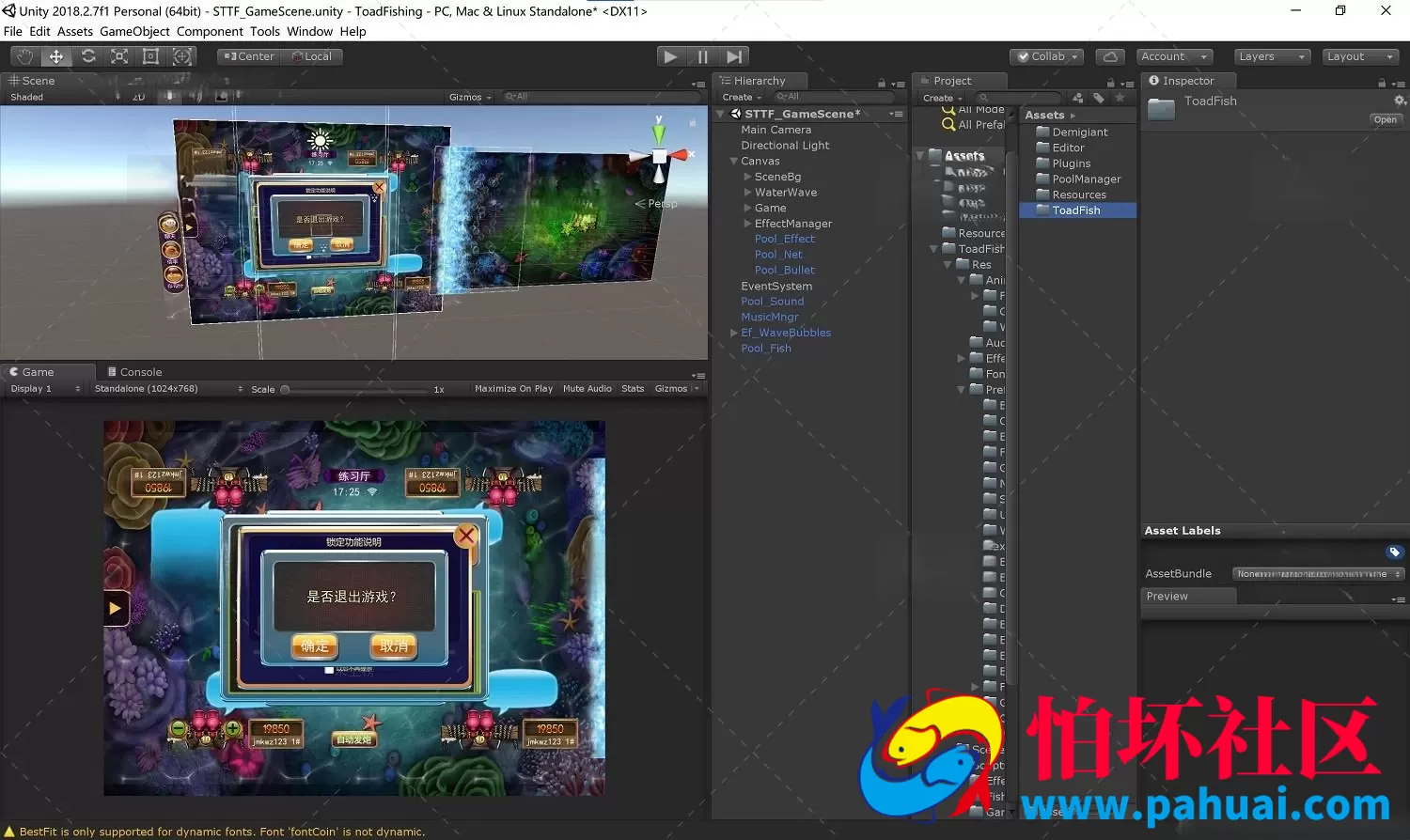Select the Move tool
Viewport: 1410px width, 840px height.
point(56,56)
